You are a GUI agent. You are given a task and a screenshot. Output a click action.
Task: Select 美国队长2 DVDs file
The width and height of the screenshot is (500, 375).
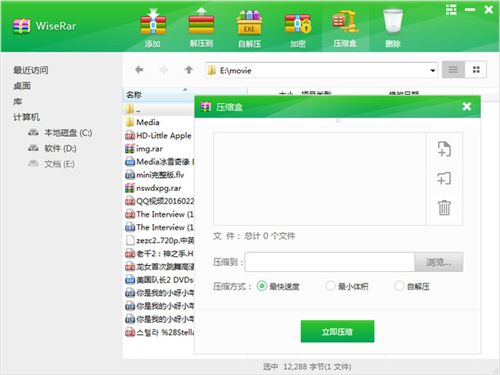[159, 280]
